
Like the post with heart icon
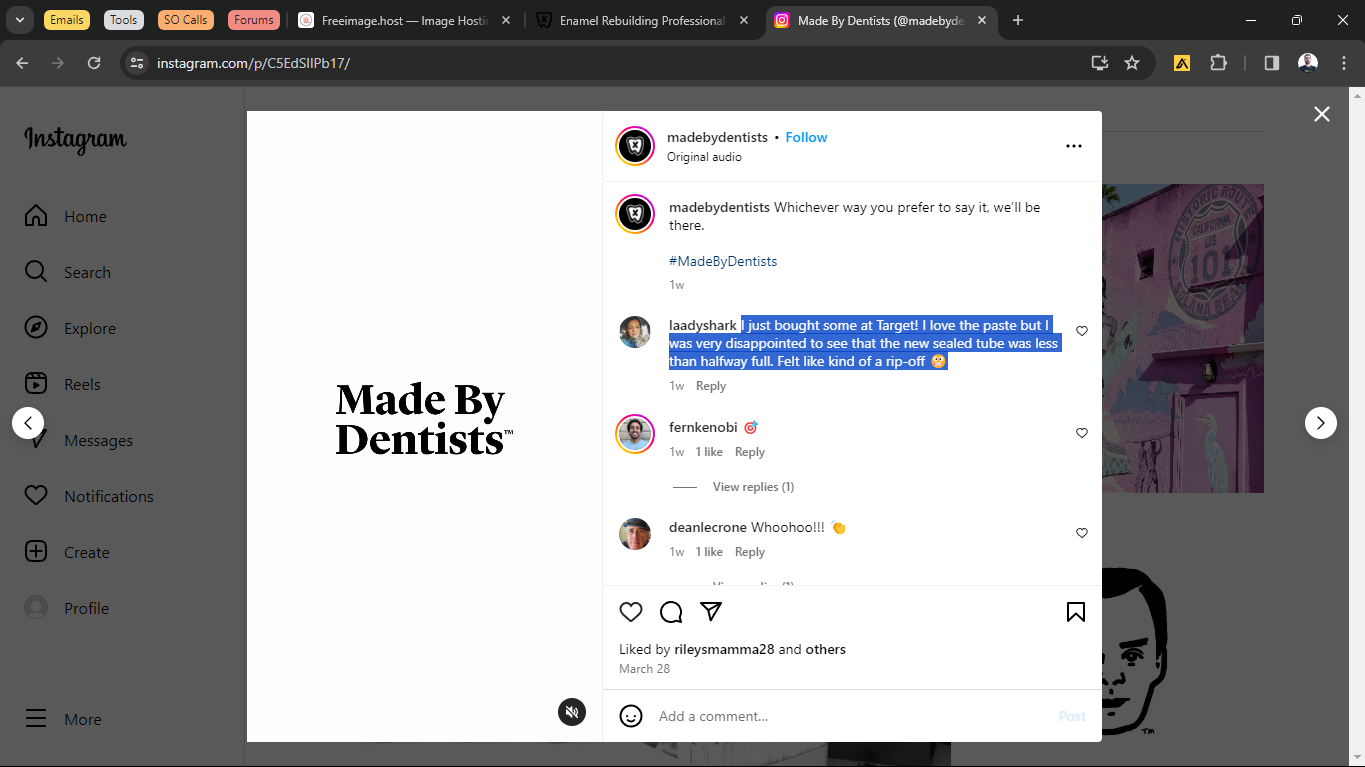coord(631,612)
